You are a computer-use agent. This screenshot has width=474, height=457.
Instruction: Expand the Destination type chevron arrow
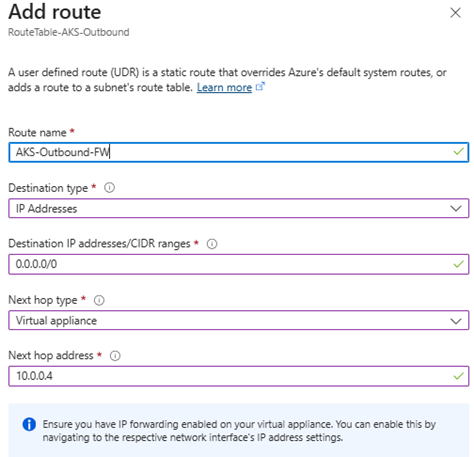pyautogui.click(x=456, y=209)
